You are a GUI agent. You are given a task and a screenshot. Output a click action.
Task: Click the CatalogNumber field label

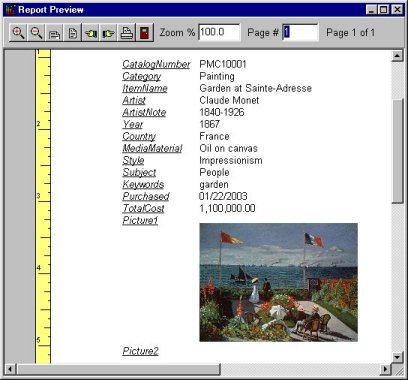(x=156, y=64)
